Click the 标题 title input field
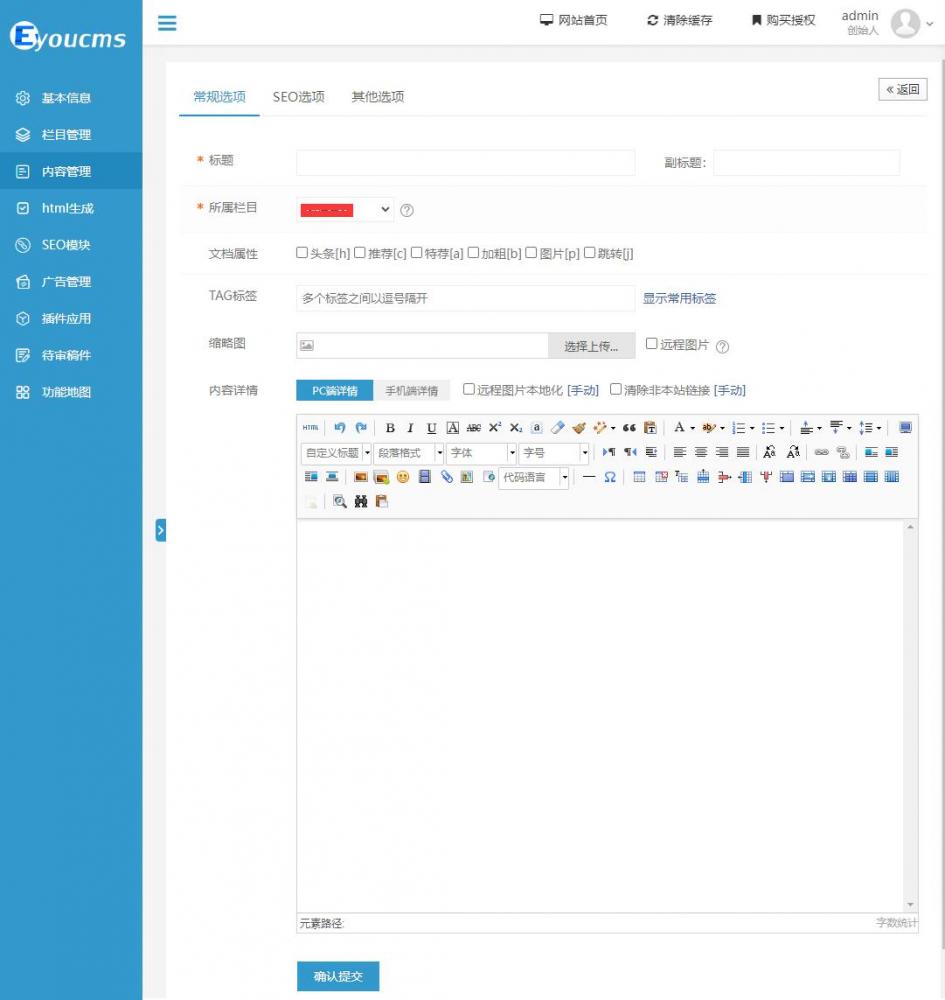945x1000 pixels. pyautogui.click(x=465, y=163)
